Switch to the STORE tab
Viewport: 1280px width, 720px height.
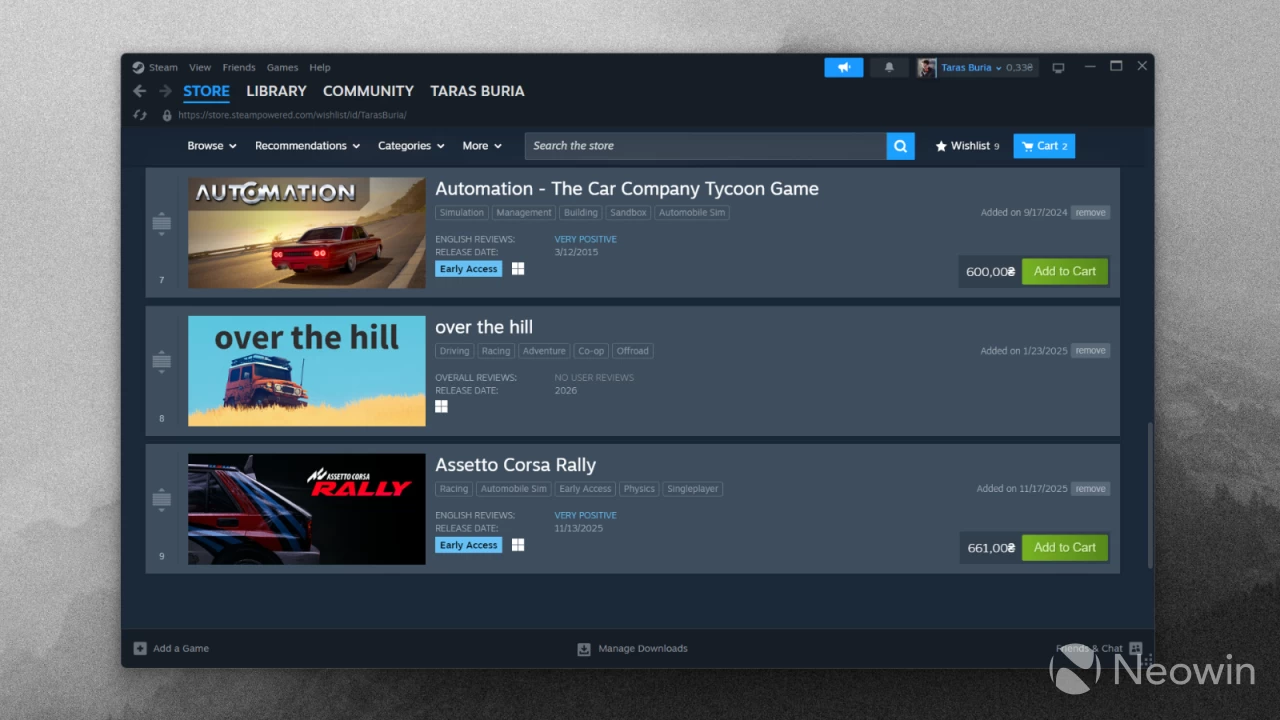(x=206, y=91)
